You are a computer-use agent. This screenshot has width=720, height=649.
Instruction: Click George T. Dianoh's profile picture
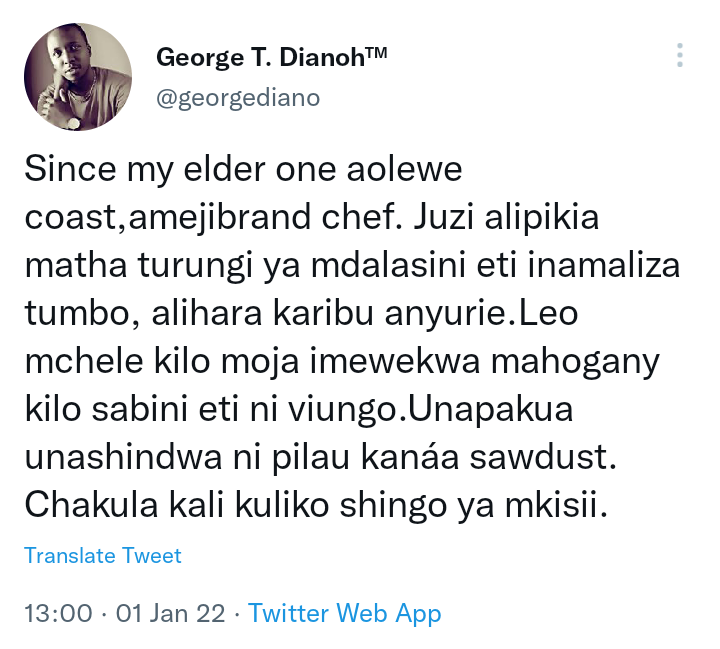pos(78,77)
